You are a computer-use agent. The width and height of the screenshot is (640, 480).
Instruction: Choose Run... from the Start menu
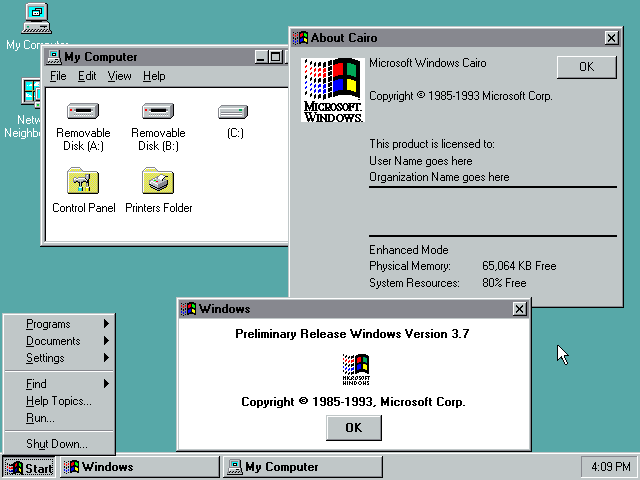click(60, 418)
